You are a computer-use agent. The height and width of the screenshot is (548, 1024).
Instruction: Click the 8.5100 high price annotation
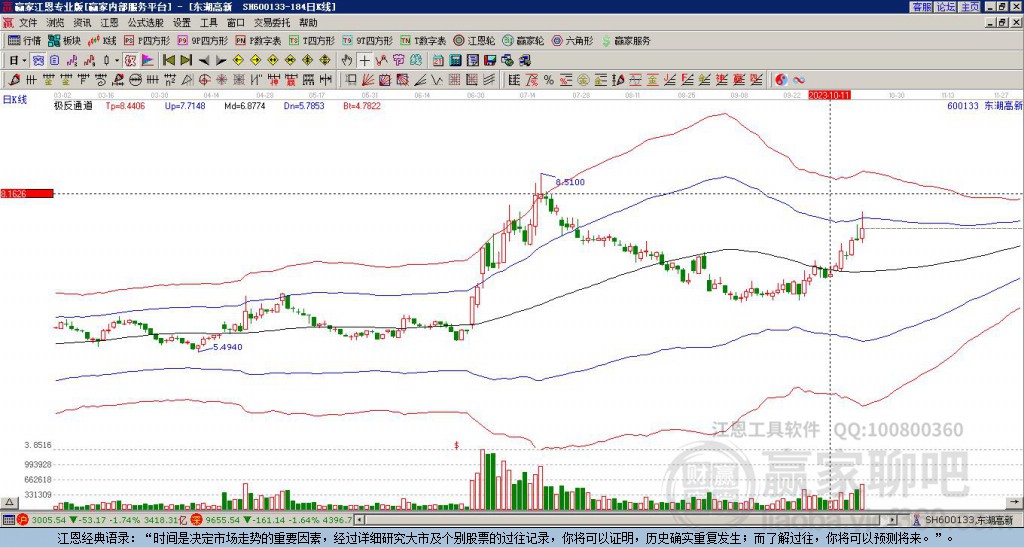(x=569, y=182)
